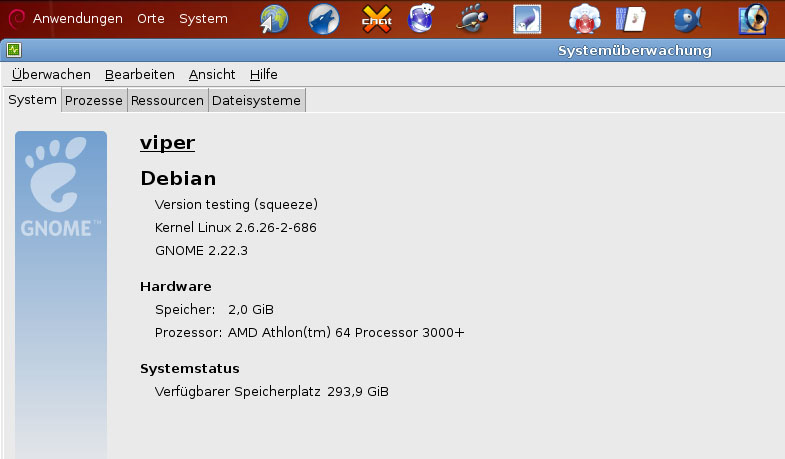The width and height of the screenshot is (785, 459).
Task: Open the Bearbeiten menu
Action: pyautogui.click(x=140, y=74)
